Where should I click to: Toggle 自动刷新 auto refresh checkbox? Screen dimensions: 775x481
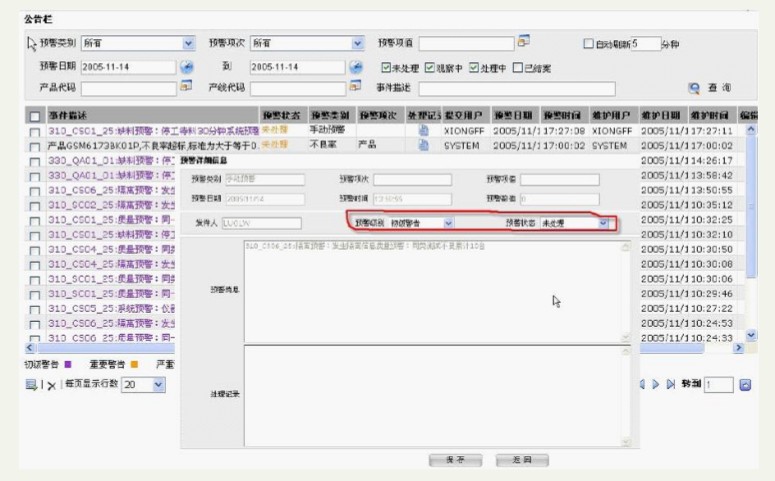pos(588,44)
